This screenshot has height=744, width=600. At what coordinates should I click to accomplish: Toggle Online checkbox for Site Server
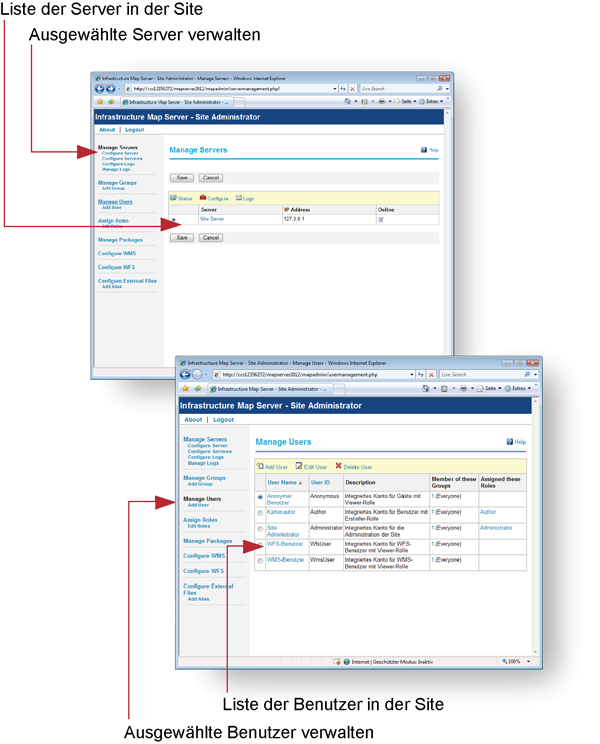(x=381, y=220)
